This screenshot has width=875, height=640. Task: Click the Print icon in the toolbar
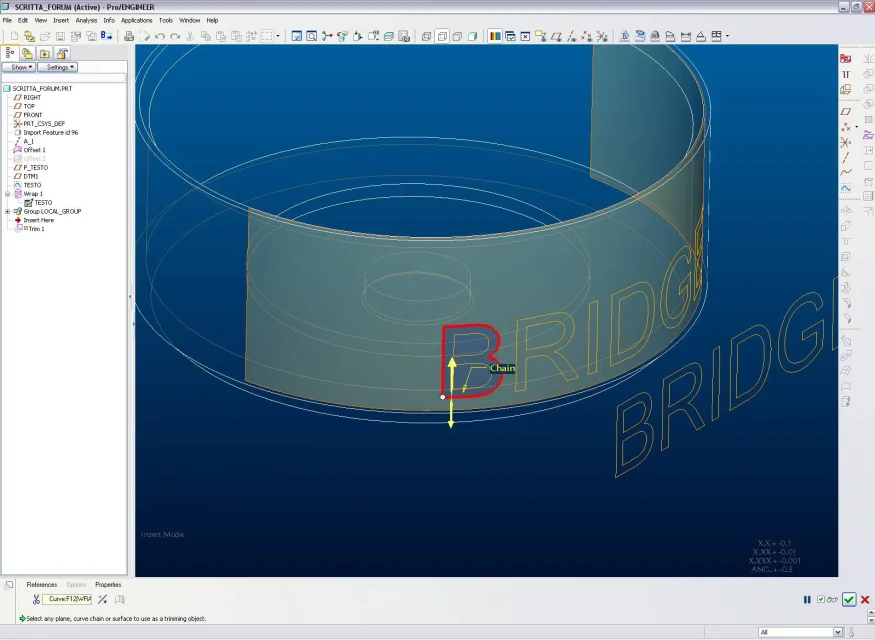click(129, 36)
